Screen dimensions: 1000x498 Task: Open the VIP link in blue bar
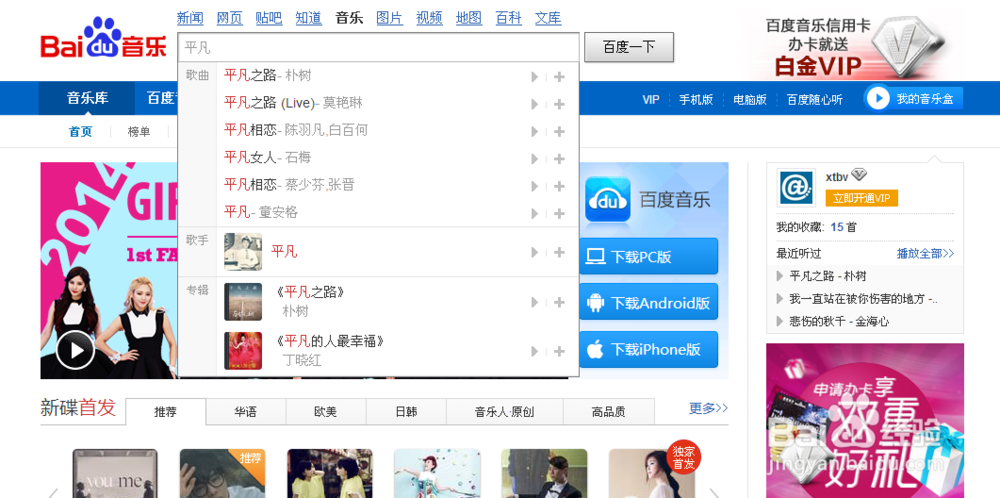pos(651,99)
